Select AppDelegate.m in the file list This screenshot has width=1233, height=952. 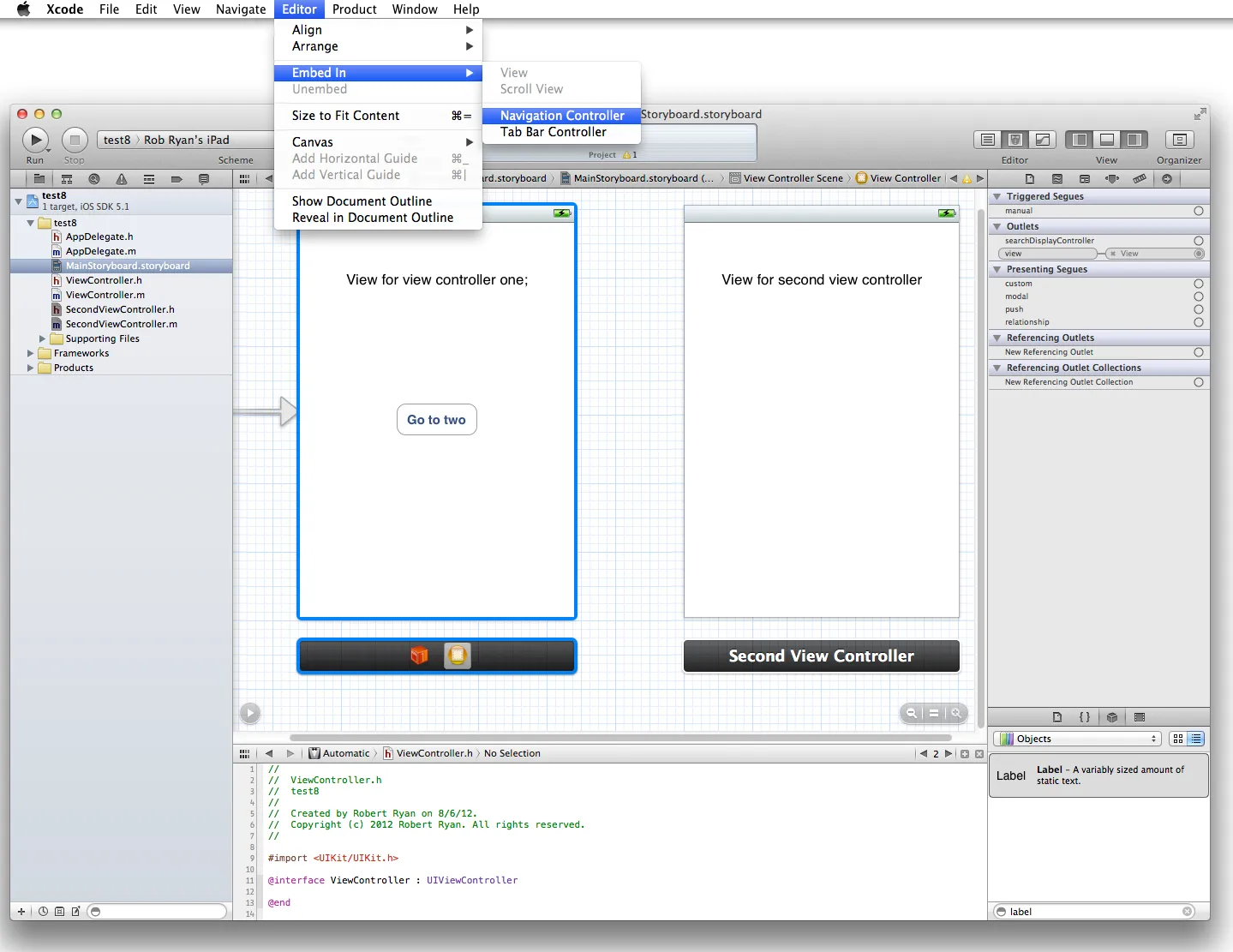(x=100, y=251)
